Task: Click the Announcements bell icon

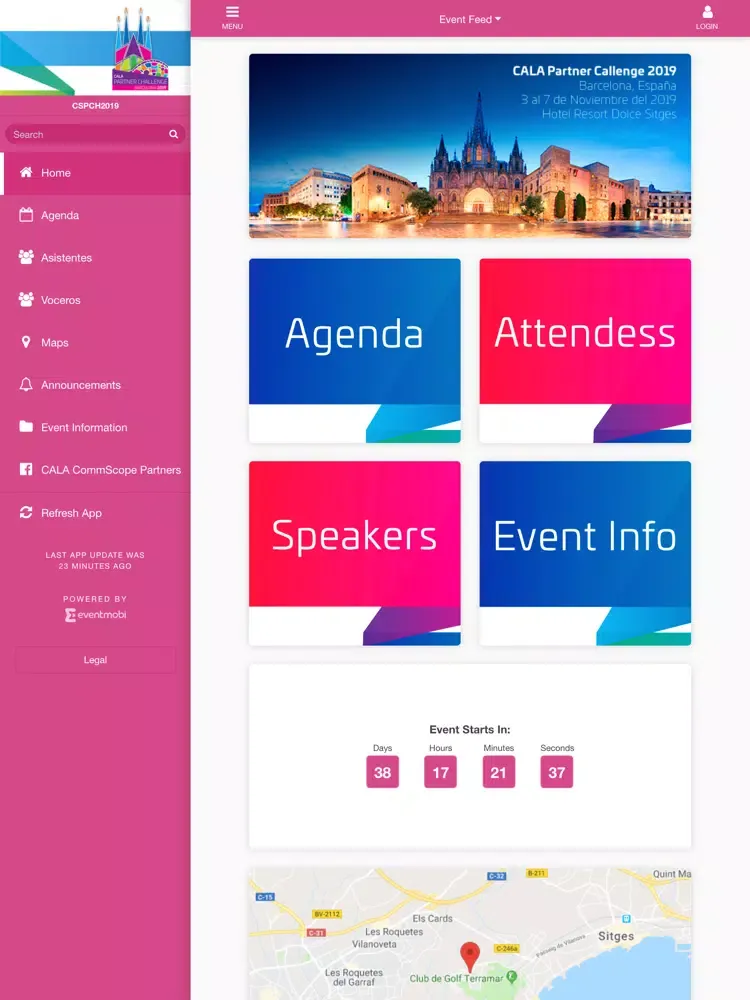Action: coord(26,385)
